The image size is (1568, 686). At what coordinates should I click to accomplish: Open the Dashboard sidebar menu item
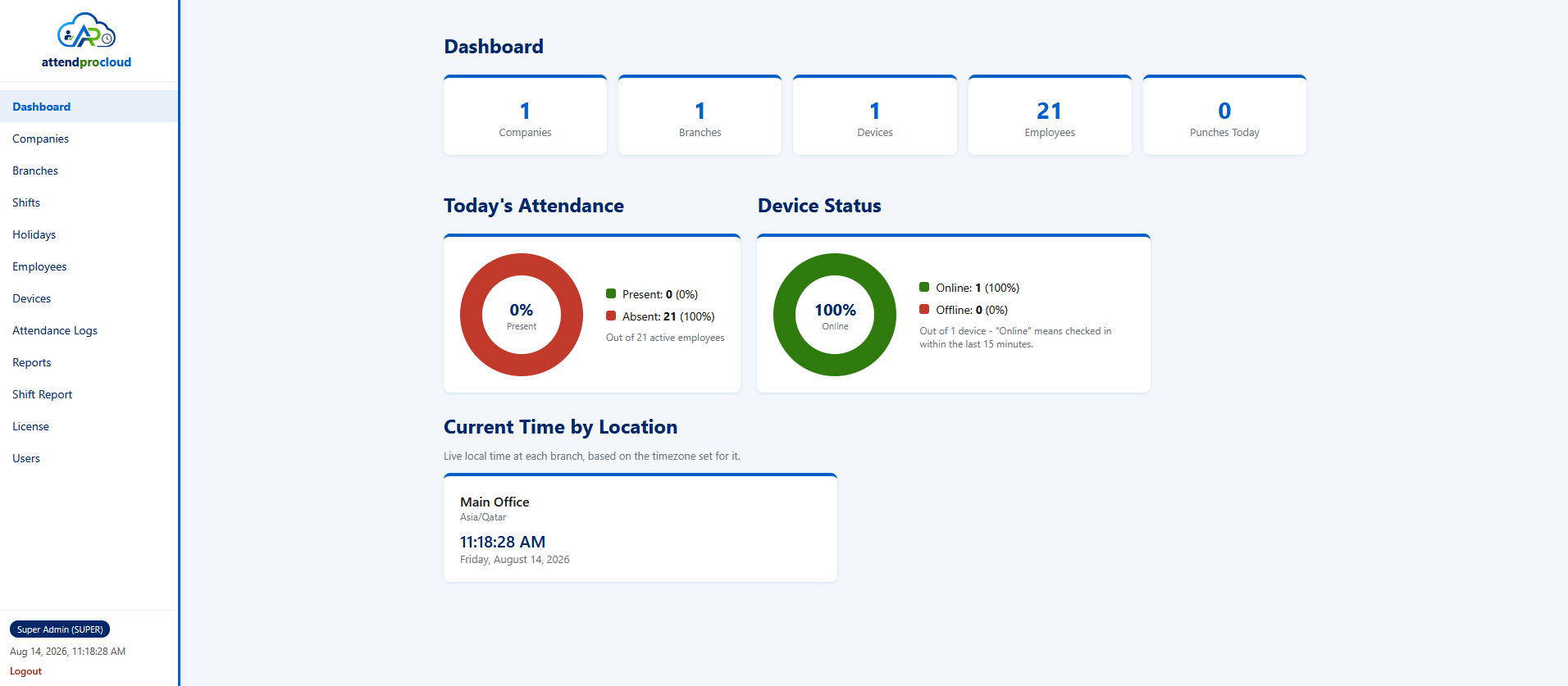click(x=89, y=107)
